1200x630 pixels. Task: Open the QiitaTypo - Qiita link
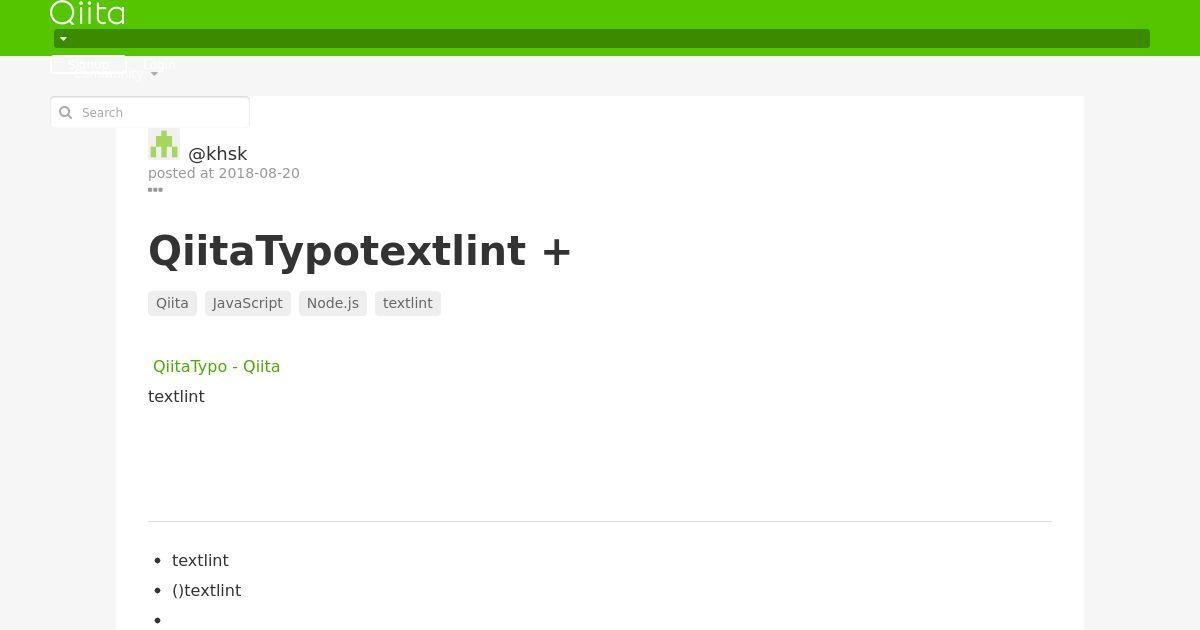[216, 366]
